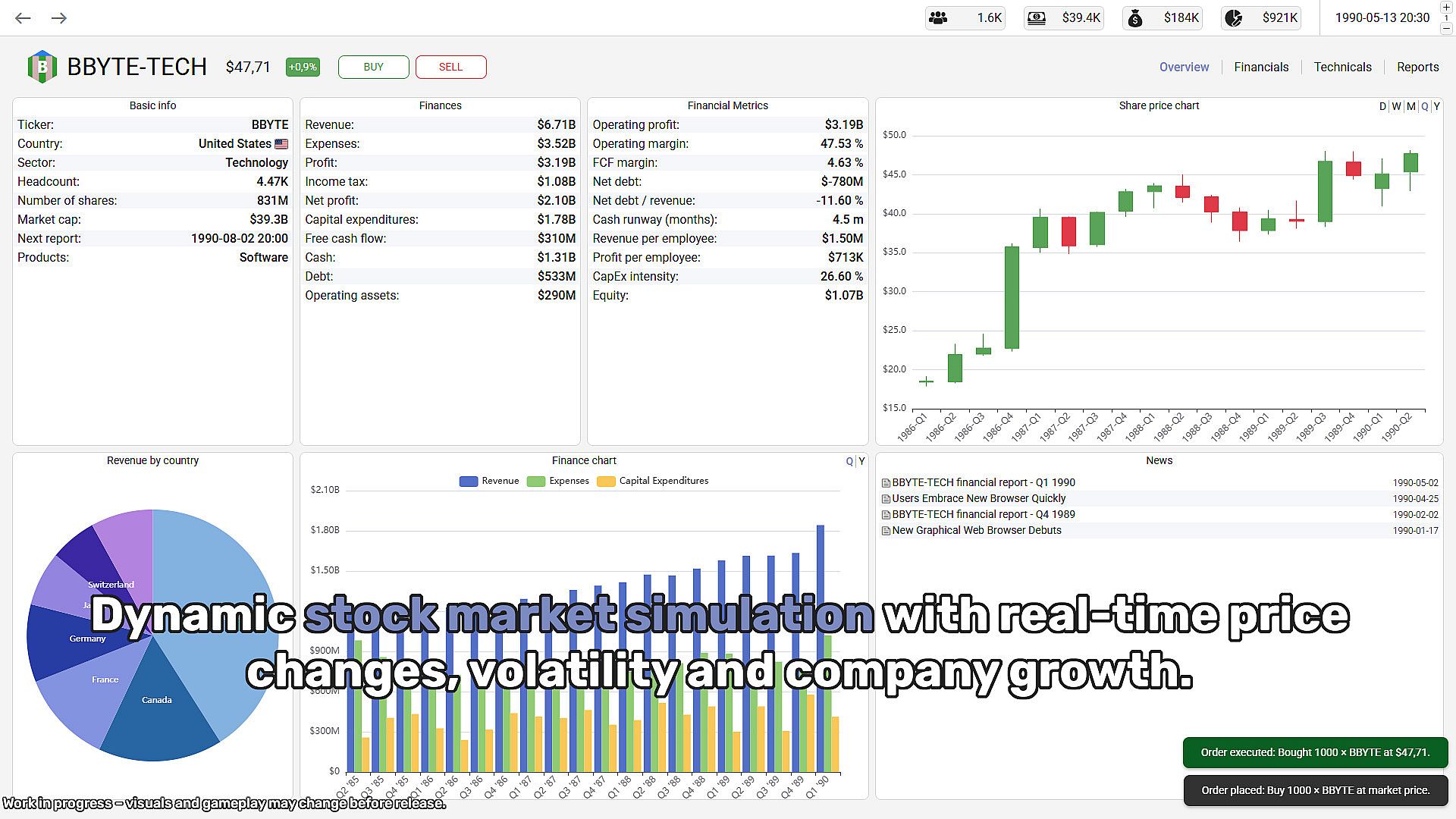Viewport: 1456px width, 819px height.
Task: Click the money bag icon
Action: [1135, 18]
